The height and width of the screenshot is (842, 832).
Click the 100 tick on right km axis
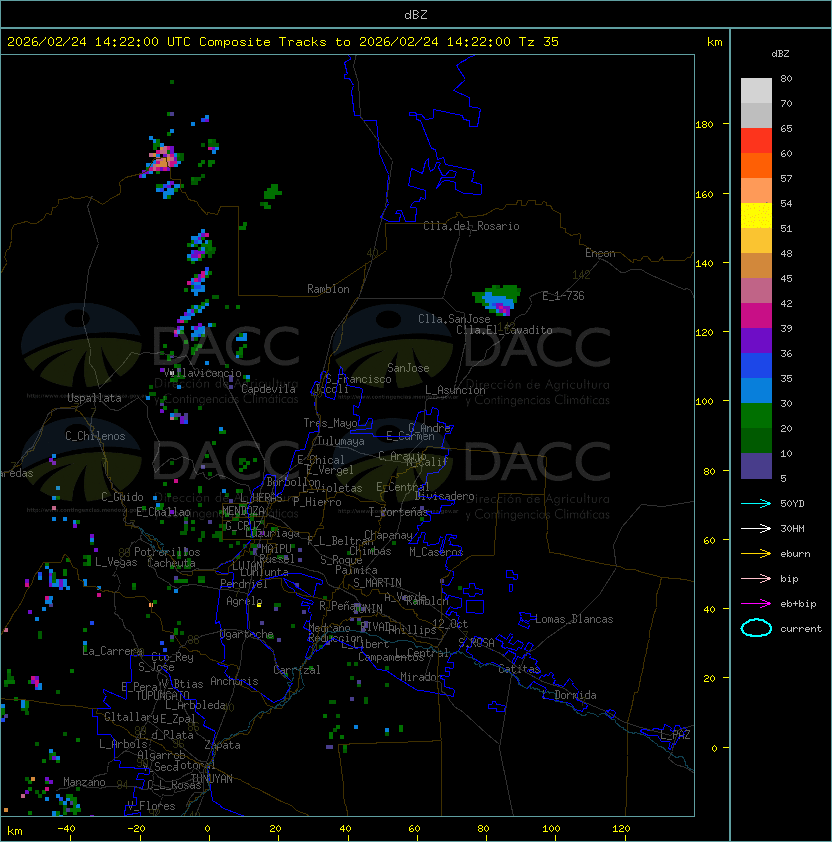[x=704, y=402]
